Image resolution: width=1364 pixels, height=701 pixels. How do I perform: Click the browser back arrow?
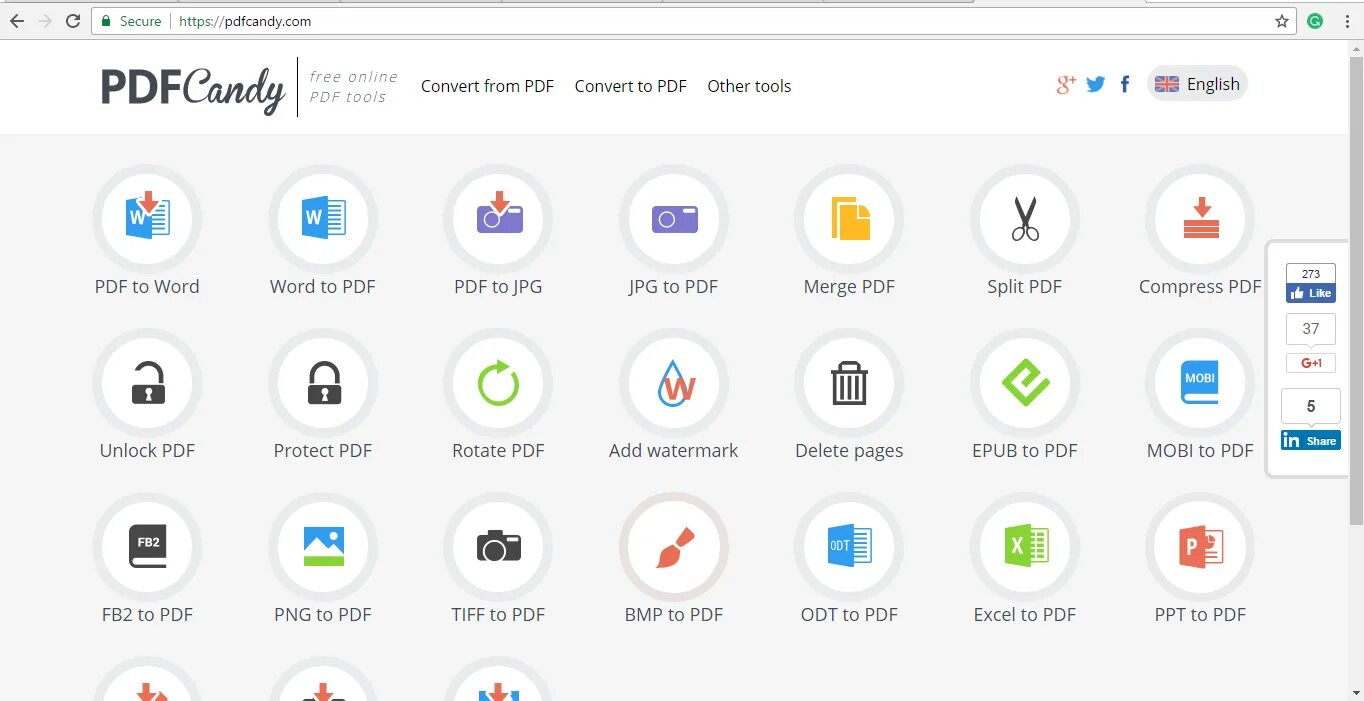point(17,21)
